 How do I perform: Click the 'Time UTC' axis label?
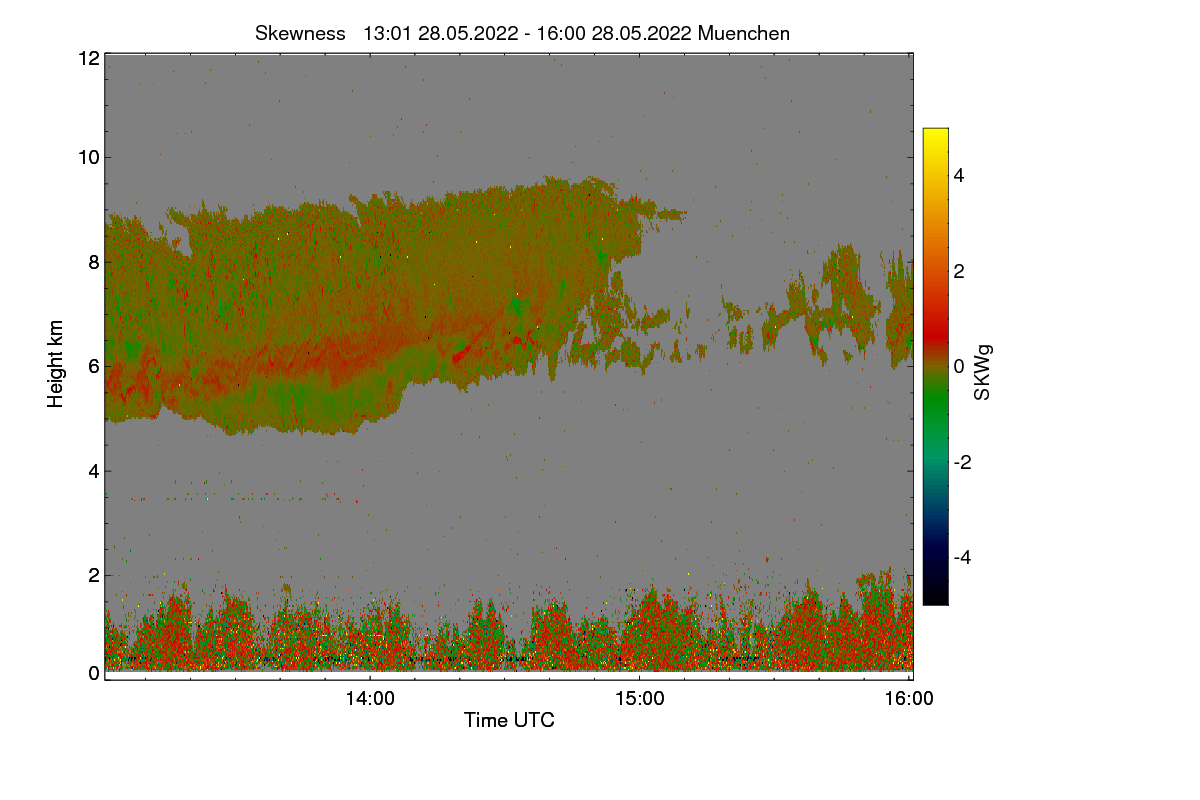(509, 720)
